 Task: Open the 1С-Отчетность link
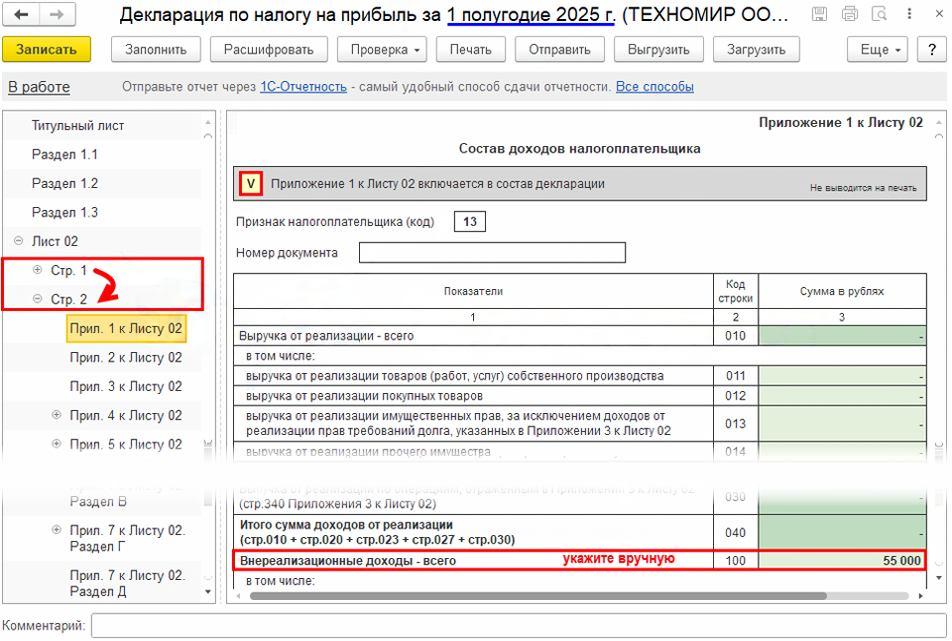coord(303,87)
